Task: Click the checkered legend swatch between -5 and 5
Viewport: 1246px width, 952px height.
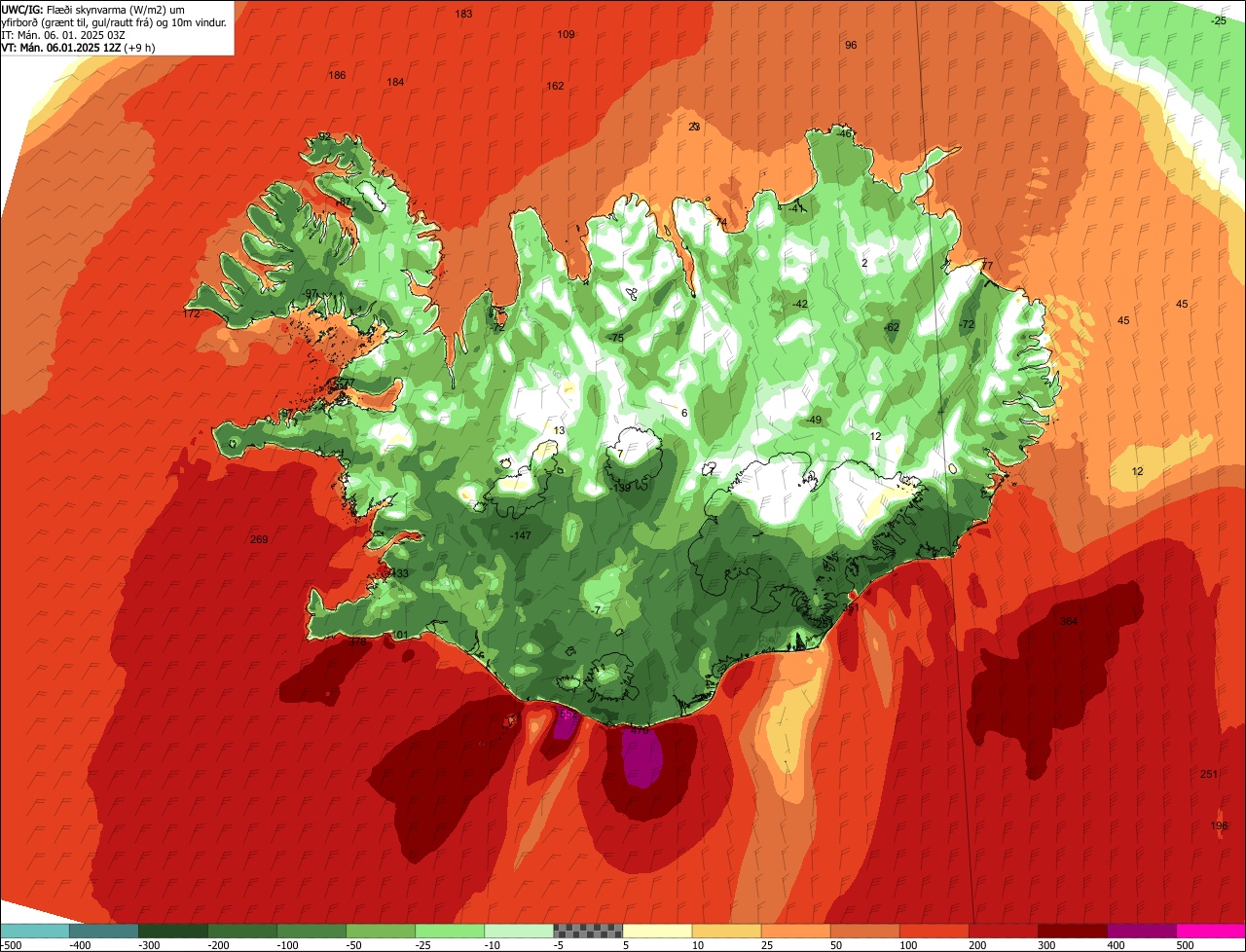Action: (x=588, y=930)
